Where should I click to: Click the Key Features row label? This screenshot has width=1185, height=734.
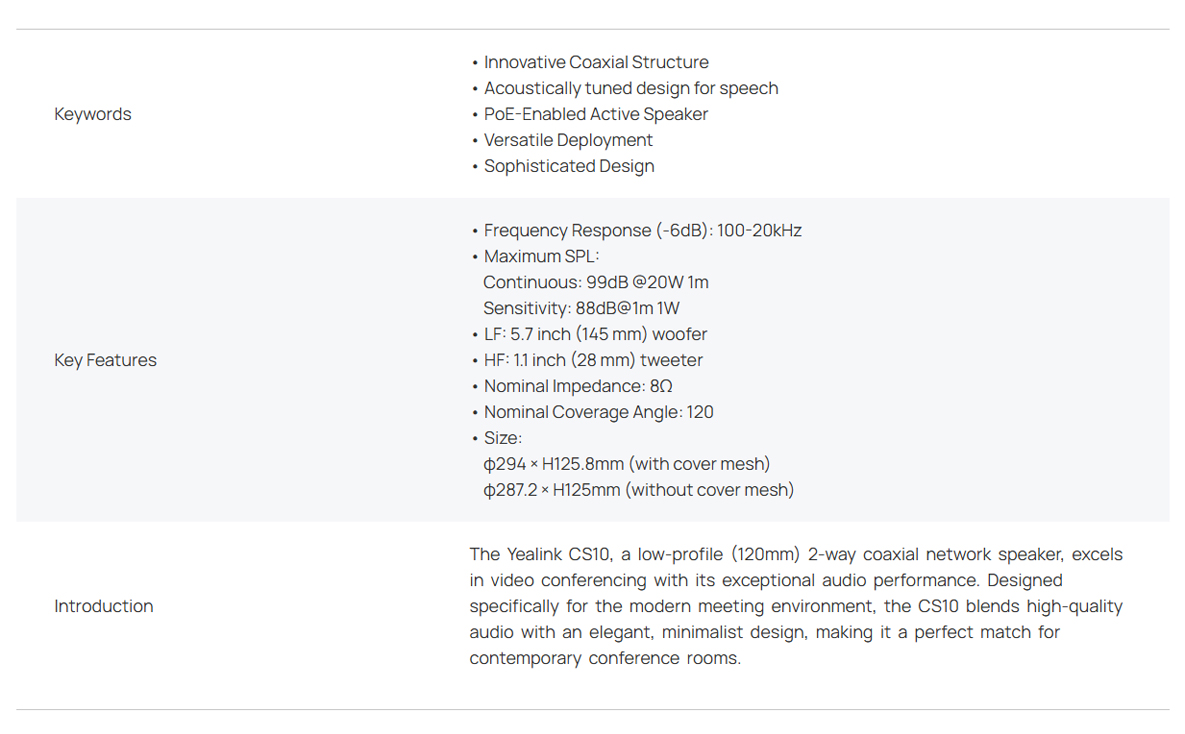click(x=105, y=361)
